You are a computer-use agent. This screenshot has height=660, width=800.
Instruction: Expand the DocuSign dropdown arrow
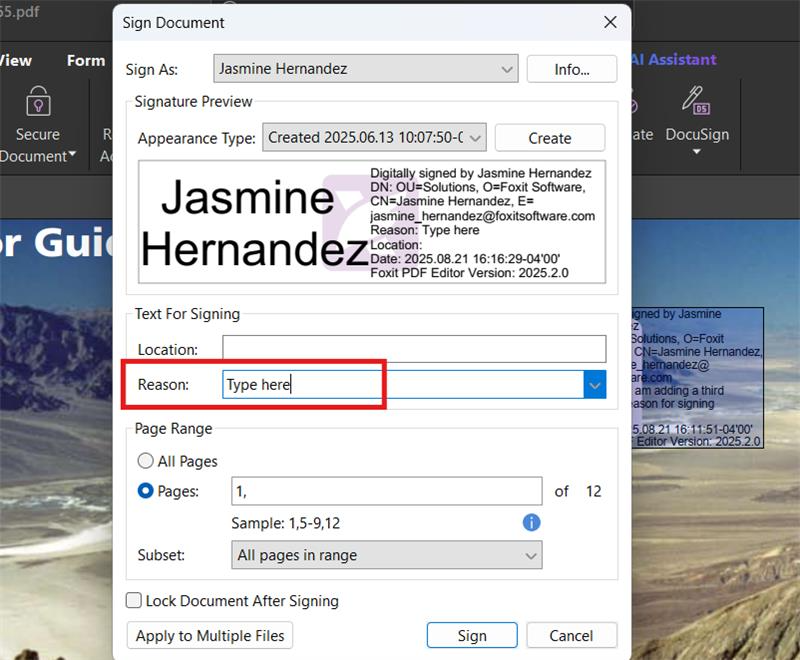coord(696,152)
